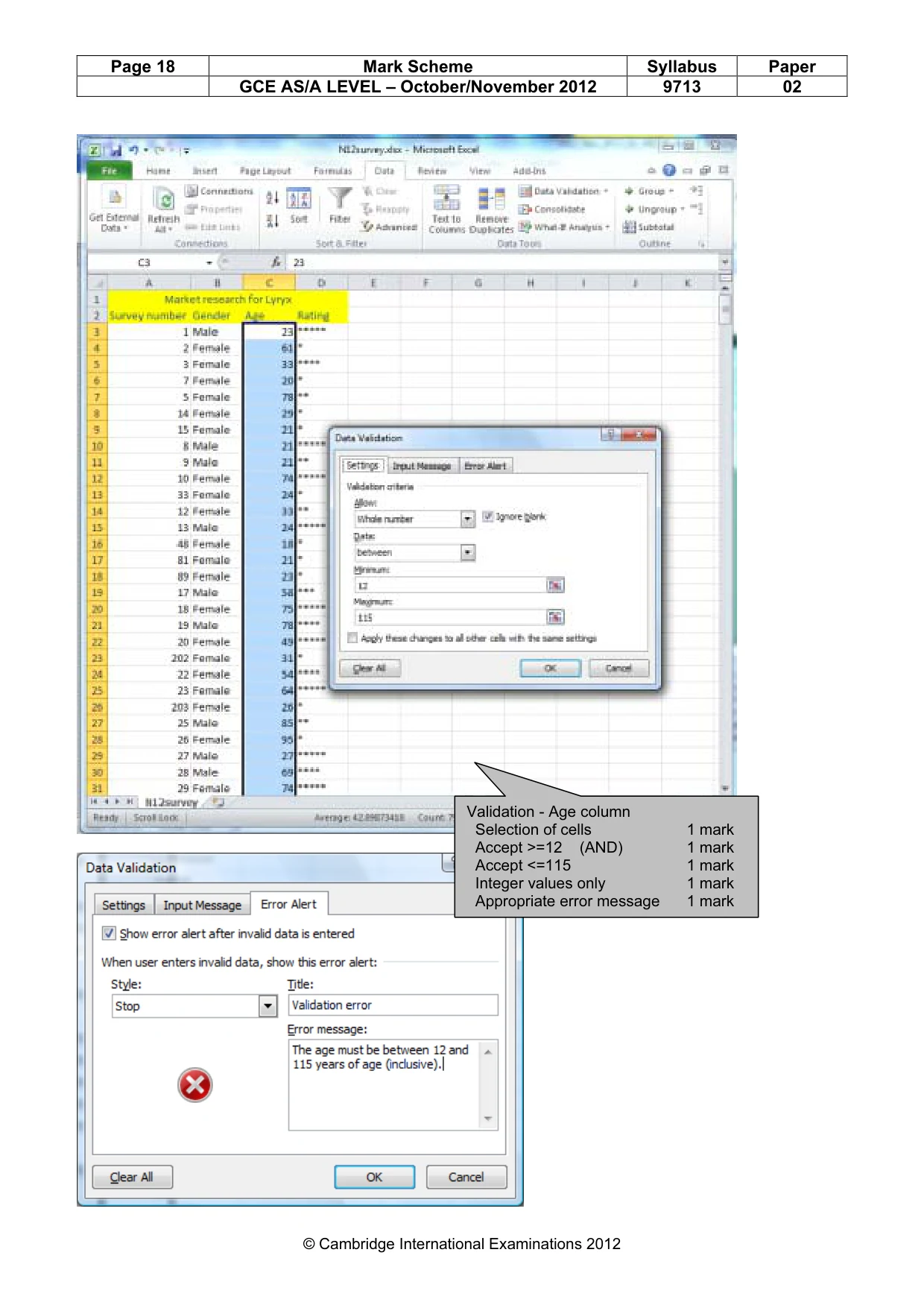The height and width of the screenshot is (1308, 924).
Task: Toggle the Filter funnel icon
Action: [x=340, y=198]
